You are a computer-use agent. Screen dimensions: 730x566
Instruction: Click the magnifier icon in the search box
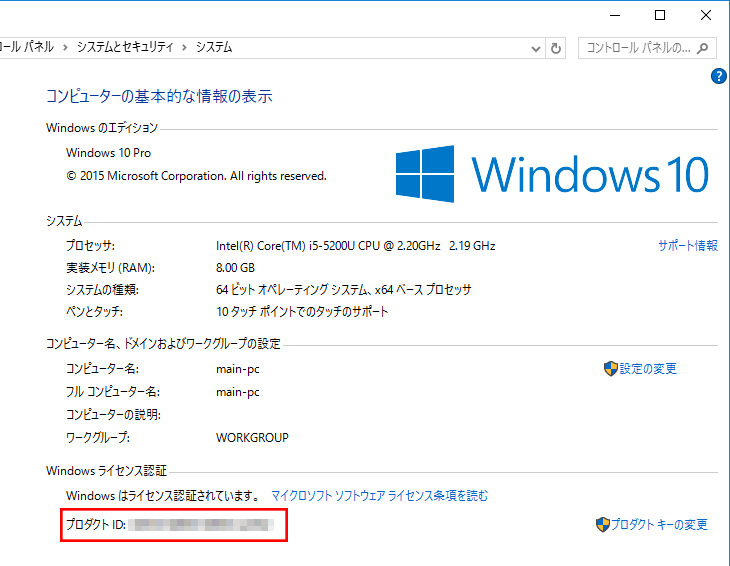coord(704,47)
